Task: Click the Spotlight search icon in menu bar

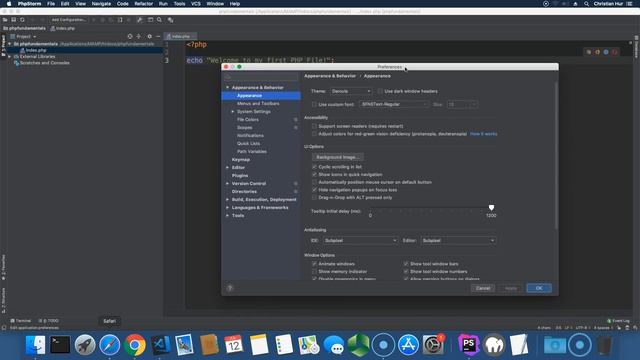Action: pyautogui.click(x=587, y=4)
